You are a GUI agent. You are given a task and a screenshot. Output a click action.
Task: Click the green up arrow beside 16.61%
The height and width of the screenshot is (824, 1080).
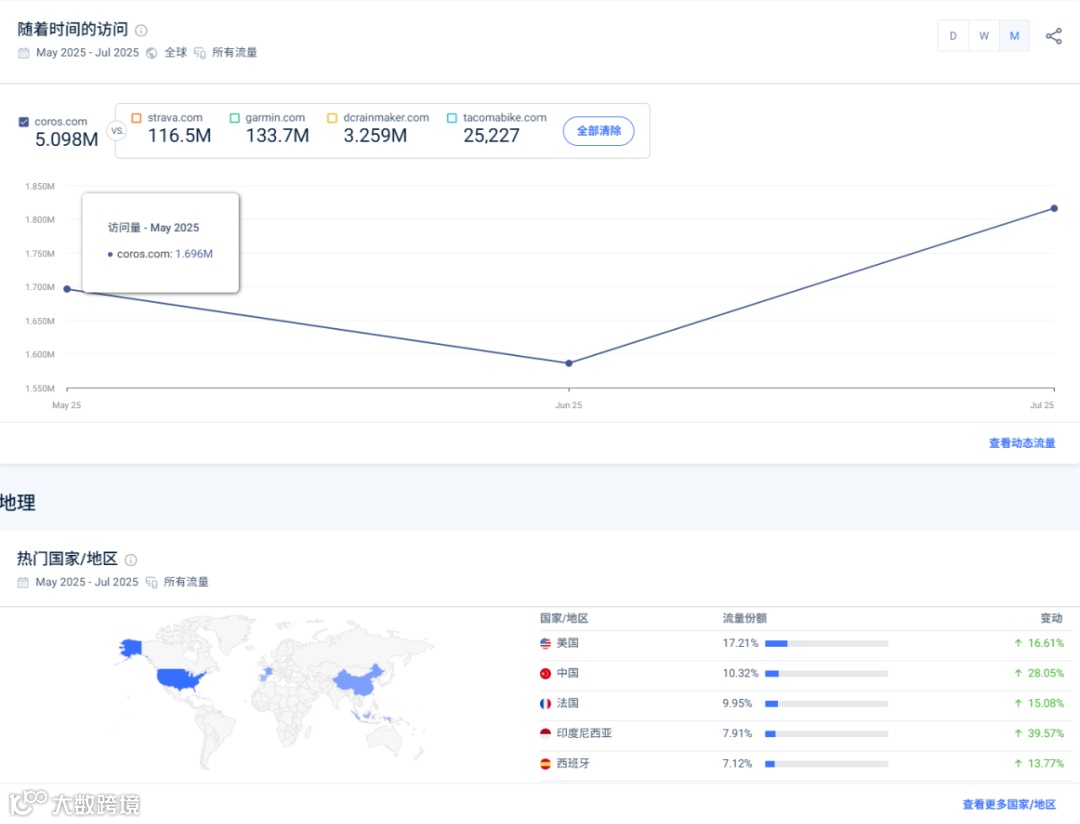coord(1018,643)
